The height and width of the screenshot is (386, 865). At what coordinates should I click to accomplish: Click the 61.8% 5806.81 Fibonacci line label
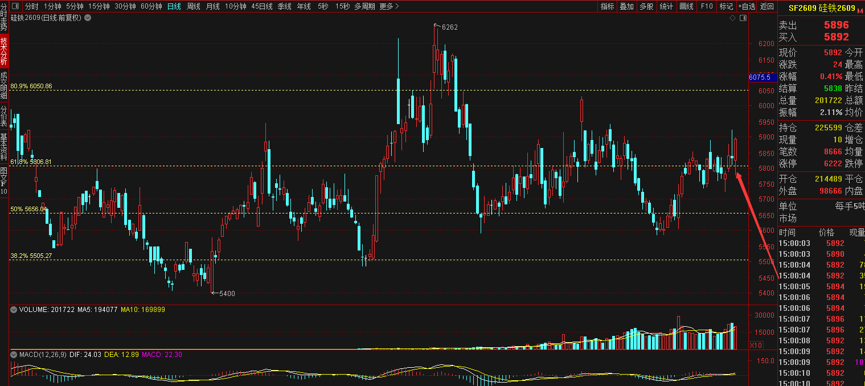pyautogui.click(x=31, y=162)
